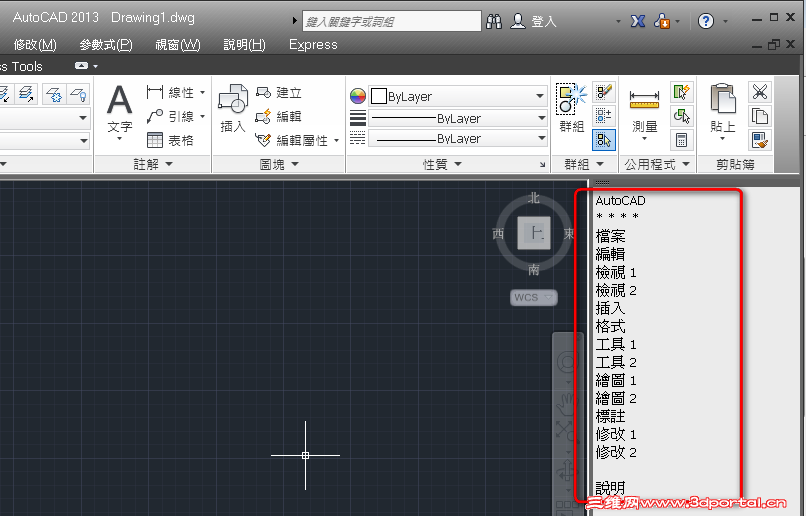The image size is (806, 516).
Task: Toggle the highlighted group selection button
Action: pyautogui.click(x=603, y=140)
